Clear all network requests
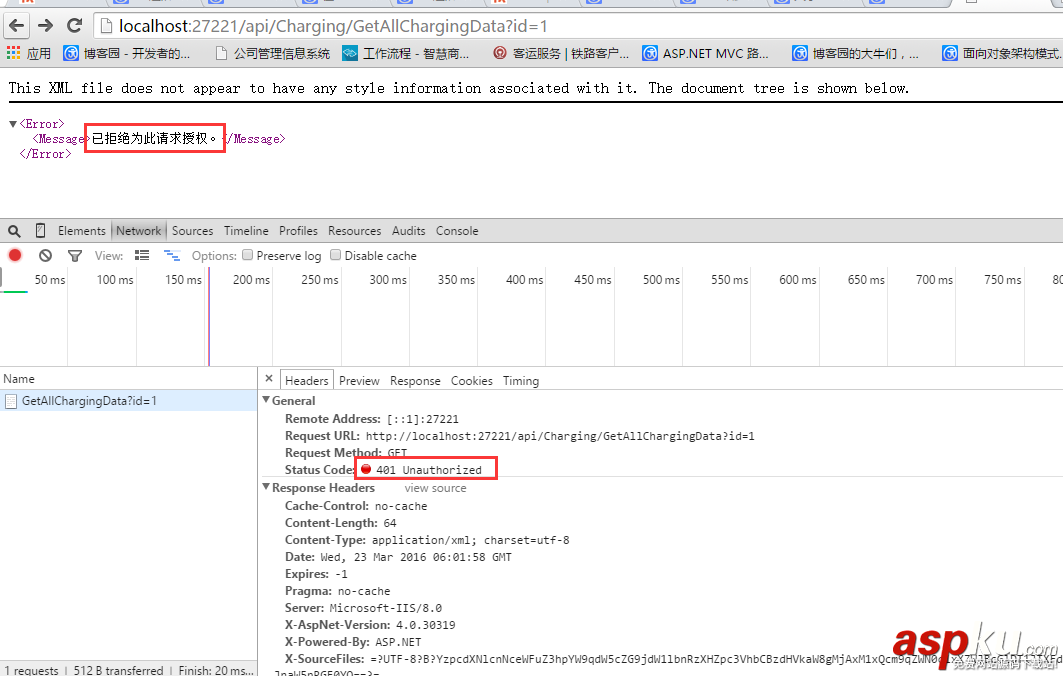 click(44, 255)
